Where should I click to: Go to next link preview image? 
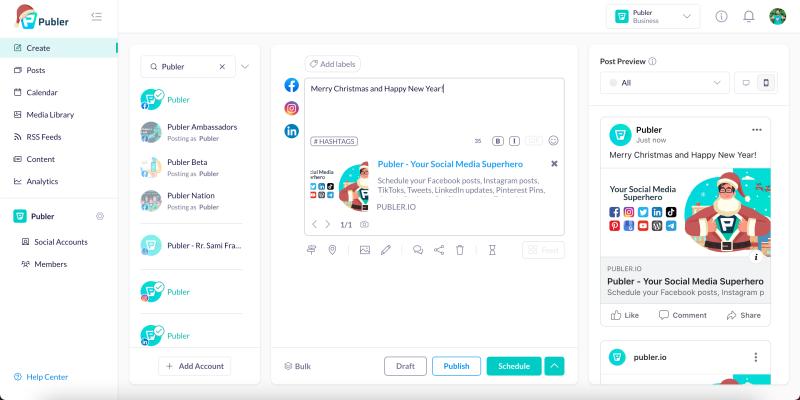(328, 224)
